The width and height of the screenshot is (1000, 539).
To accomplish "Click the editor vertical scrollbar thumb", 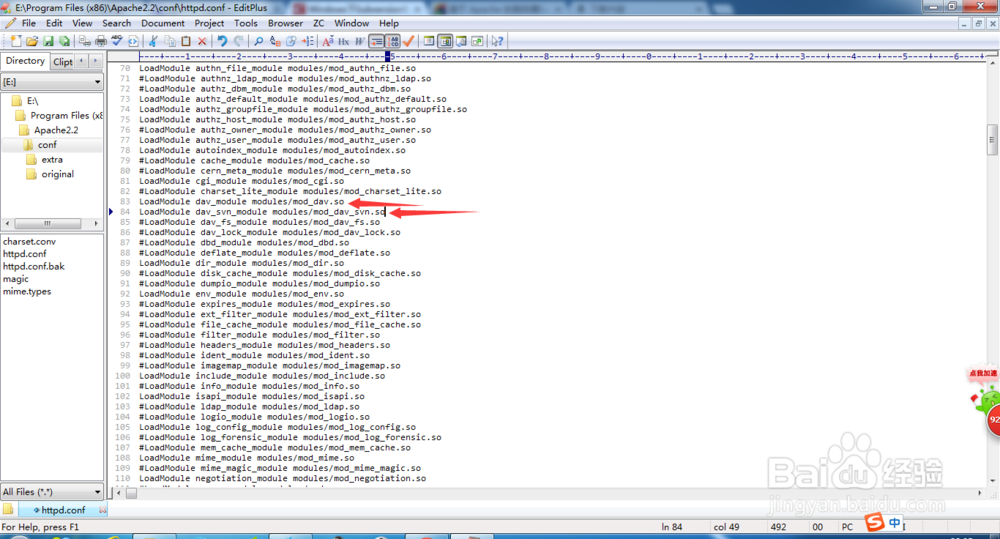I will (992, 138).
